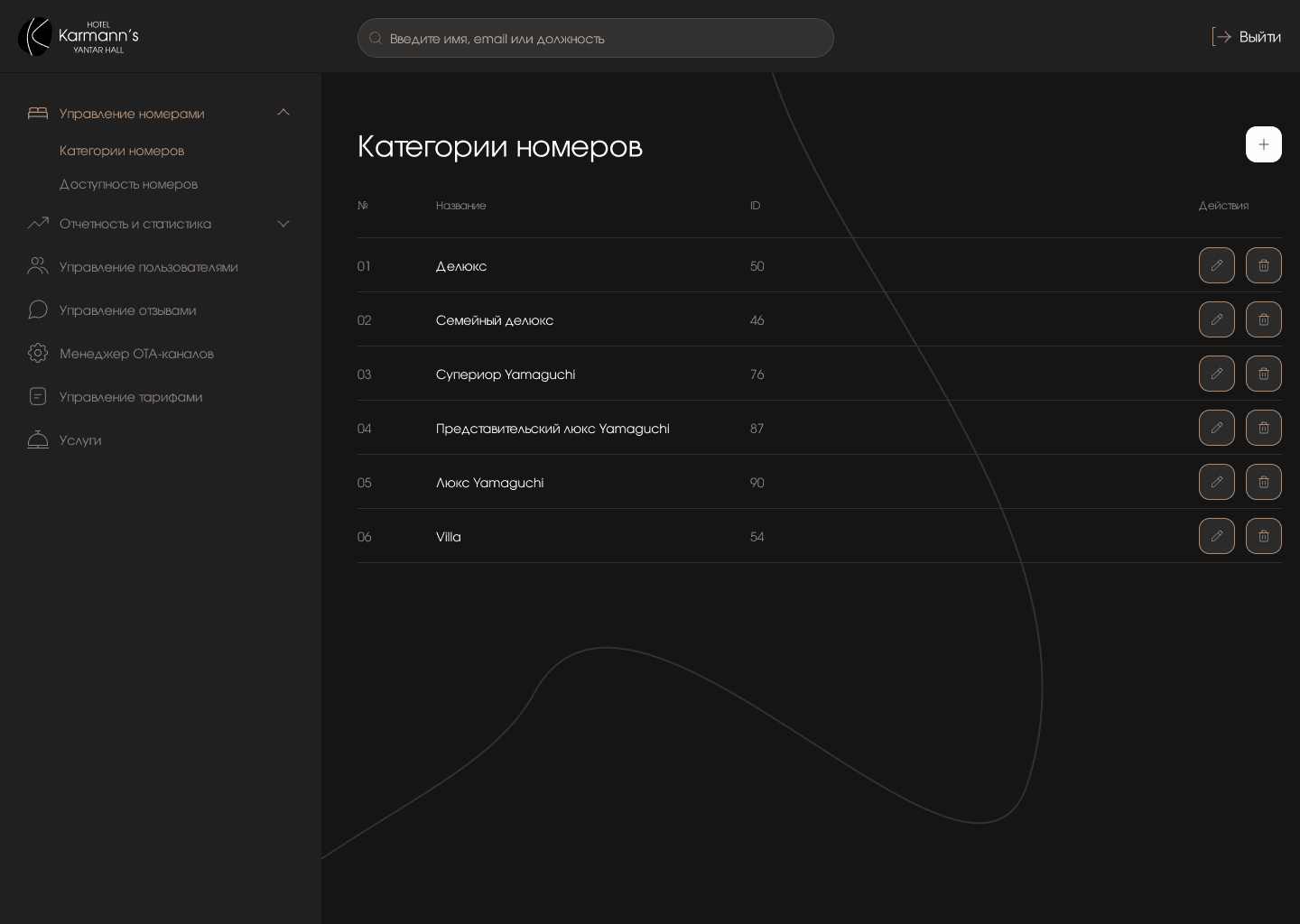Click trash icon for Представительский люкс Yamaguchi
1300x924 pixels.
pyautogui.click(x=1263, y=428)
